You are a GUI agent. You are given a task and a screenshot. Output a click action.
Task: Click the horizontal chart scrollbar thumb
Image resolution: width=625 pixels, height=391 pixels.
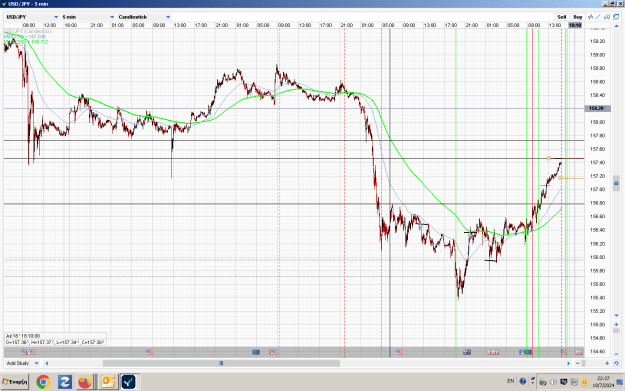click(x=221, y=363)
